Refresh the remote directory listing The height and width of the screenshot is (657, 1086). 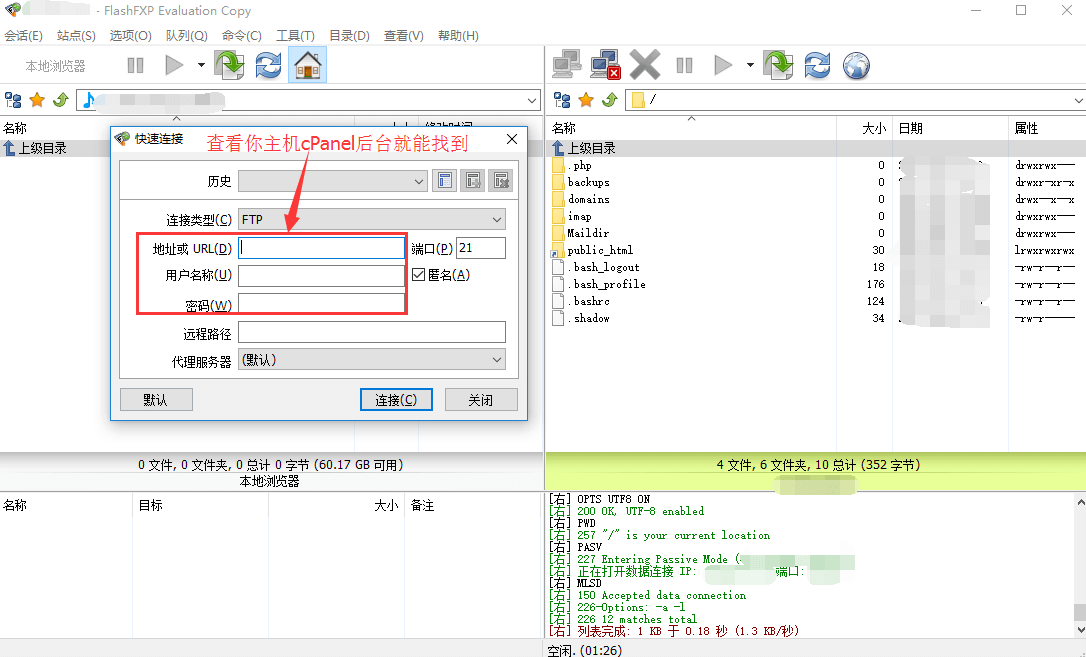pyautogui.click(x=817, y=64)
